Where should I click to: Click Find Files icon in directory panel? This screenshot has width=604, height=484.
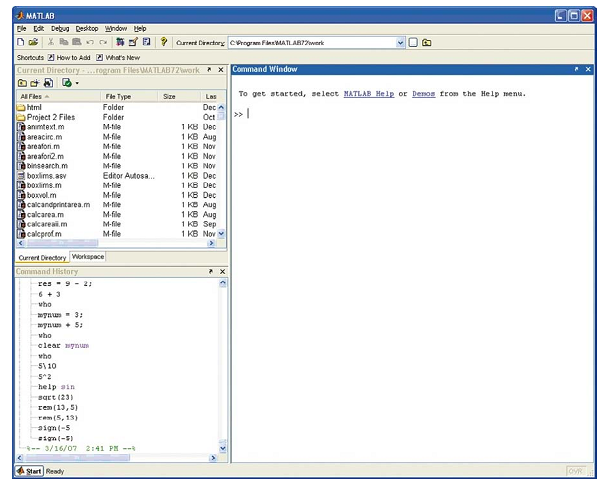(x=48, y=82)
